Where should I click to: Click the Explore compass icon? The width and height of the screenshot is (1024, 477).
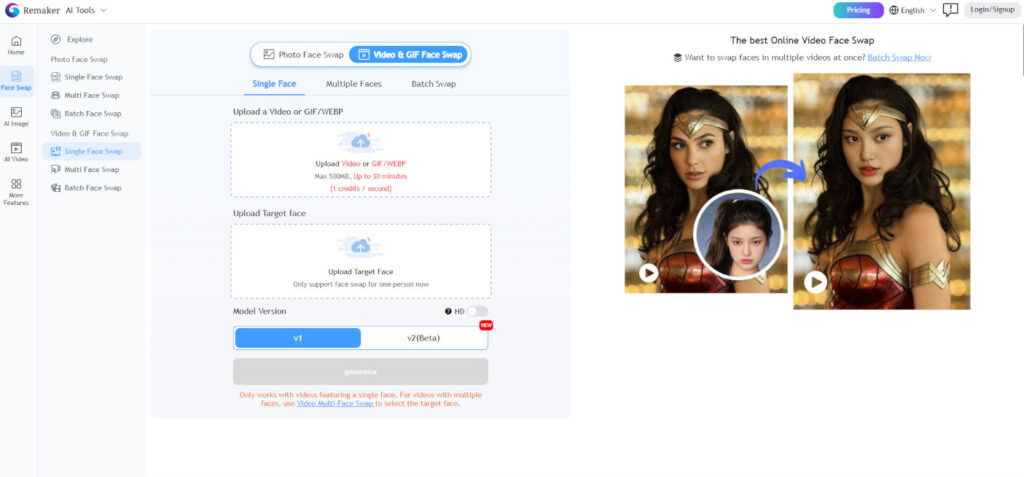56,39
